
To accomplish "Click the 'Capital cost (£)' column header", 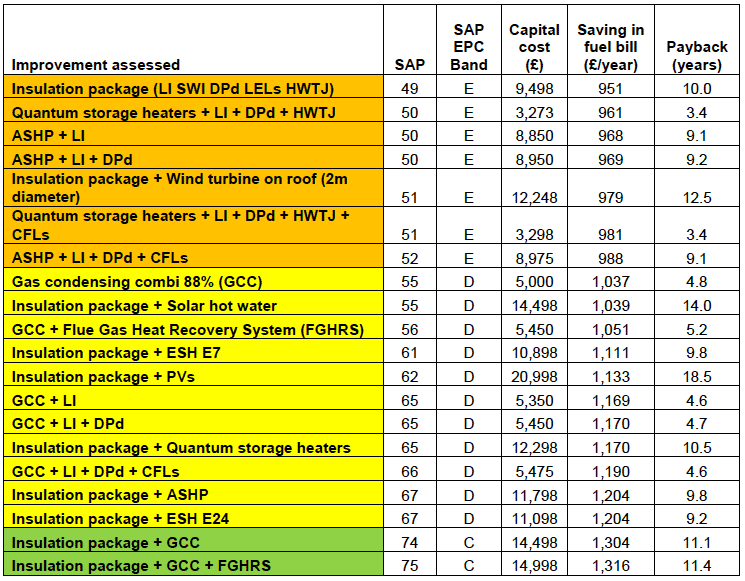I will pyautogui.click(x=534, y=47).
